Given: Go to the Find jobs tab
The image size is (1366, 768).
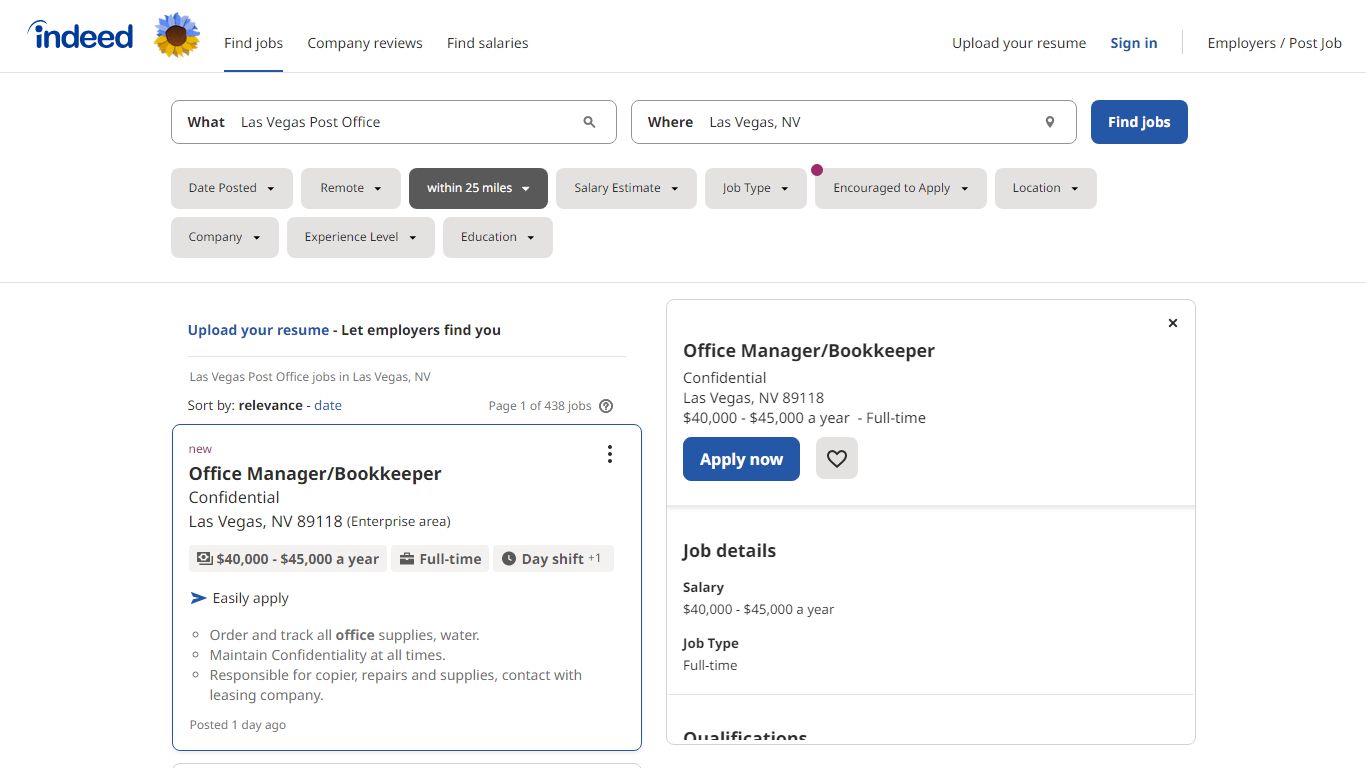Looking at the screenshot, I should pyautogui.click(x=253, y=43).
